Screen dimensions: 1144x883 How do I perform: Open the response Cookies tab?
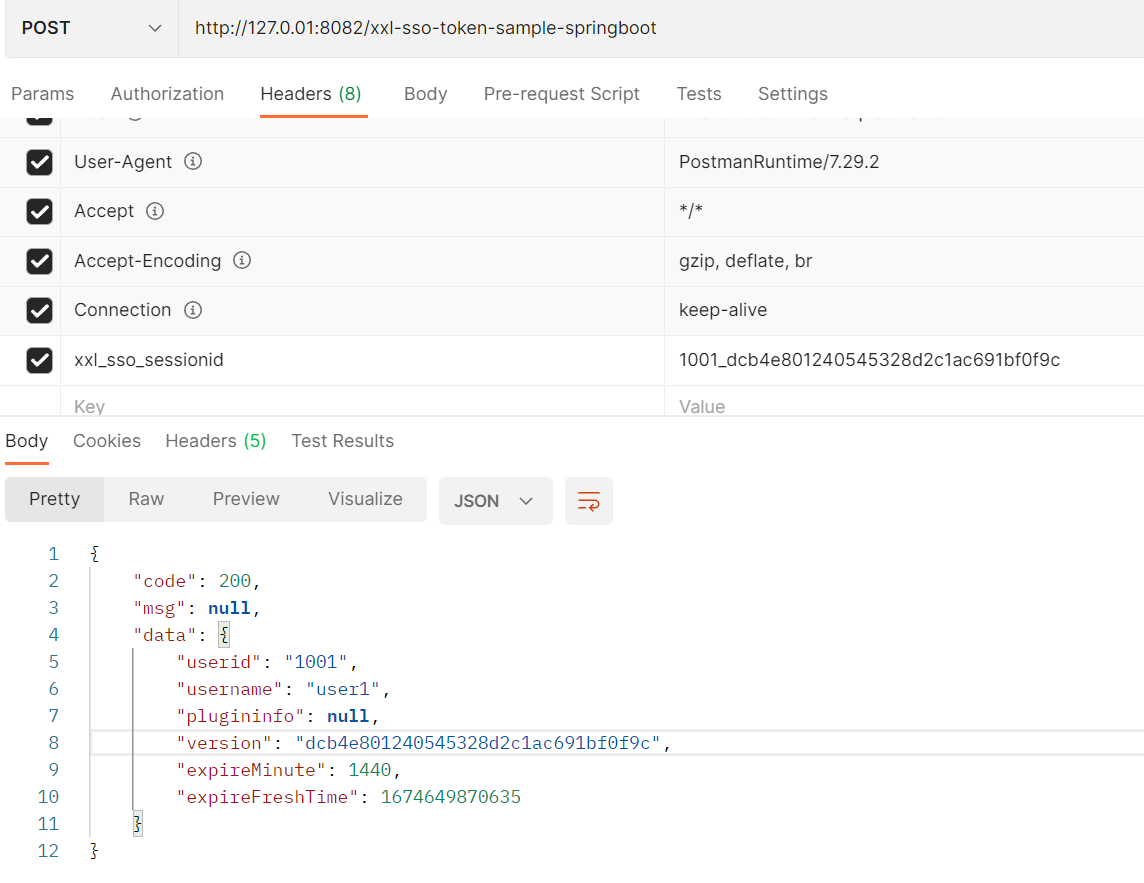point(107,441)
